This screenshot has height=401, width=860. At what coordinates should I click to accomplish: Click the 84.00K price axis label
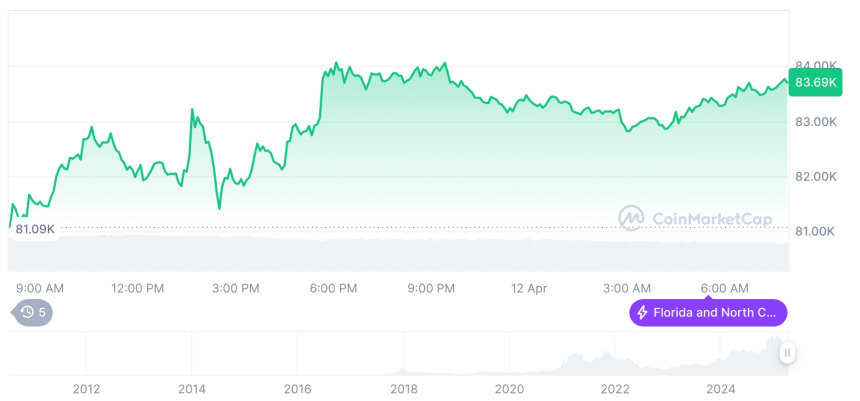813,66
